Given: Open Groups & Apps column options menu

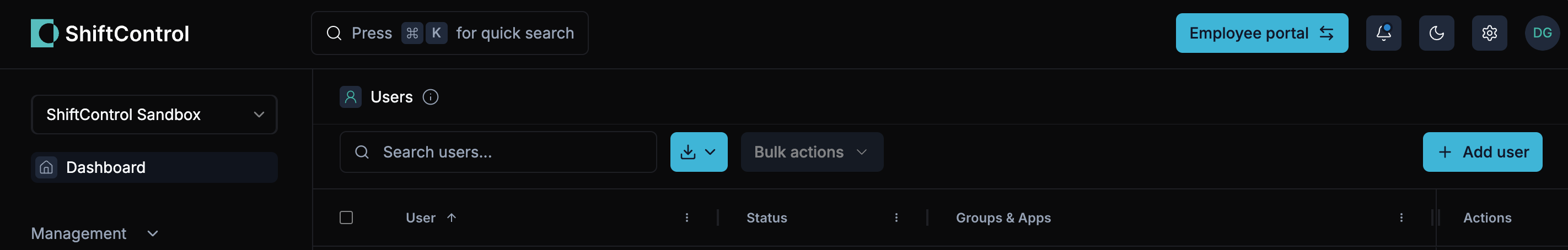Looking at the screenshot, I should [1400, 218].
